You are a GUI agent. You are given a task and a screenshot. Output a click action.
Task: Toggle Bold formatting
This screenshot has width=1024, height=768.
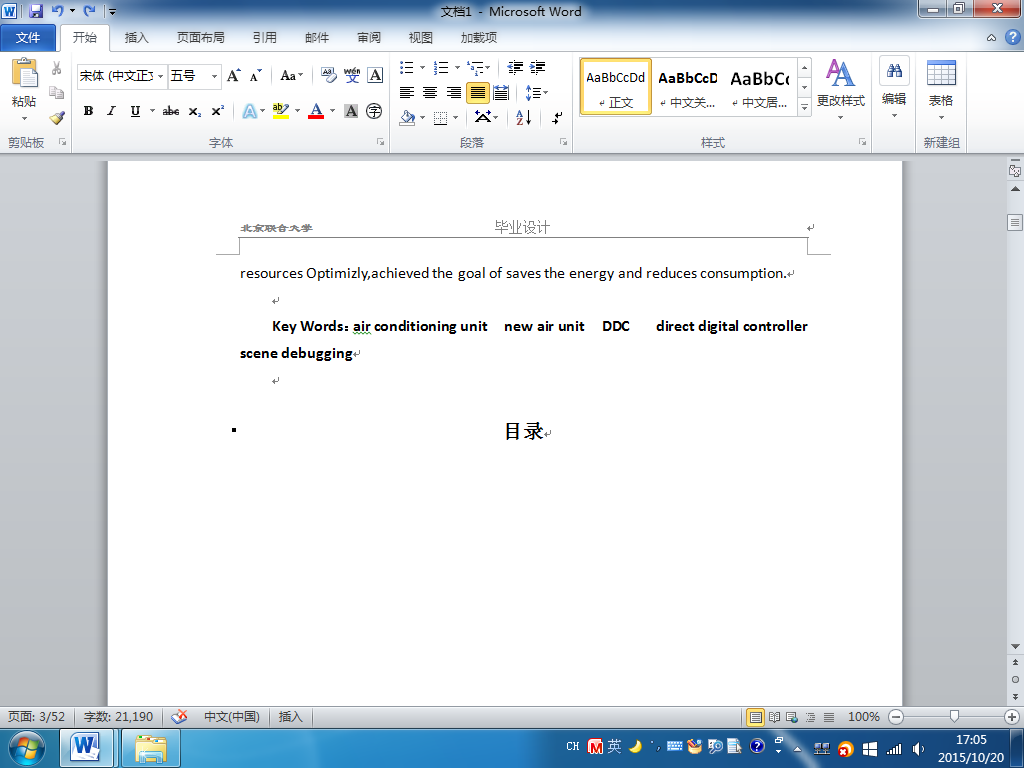(88, 112)
